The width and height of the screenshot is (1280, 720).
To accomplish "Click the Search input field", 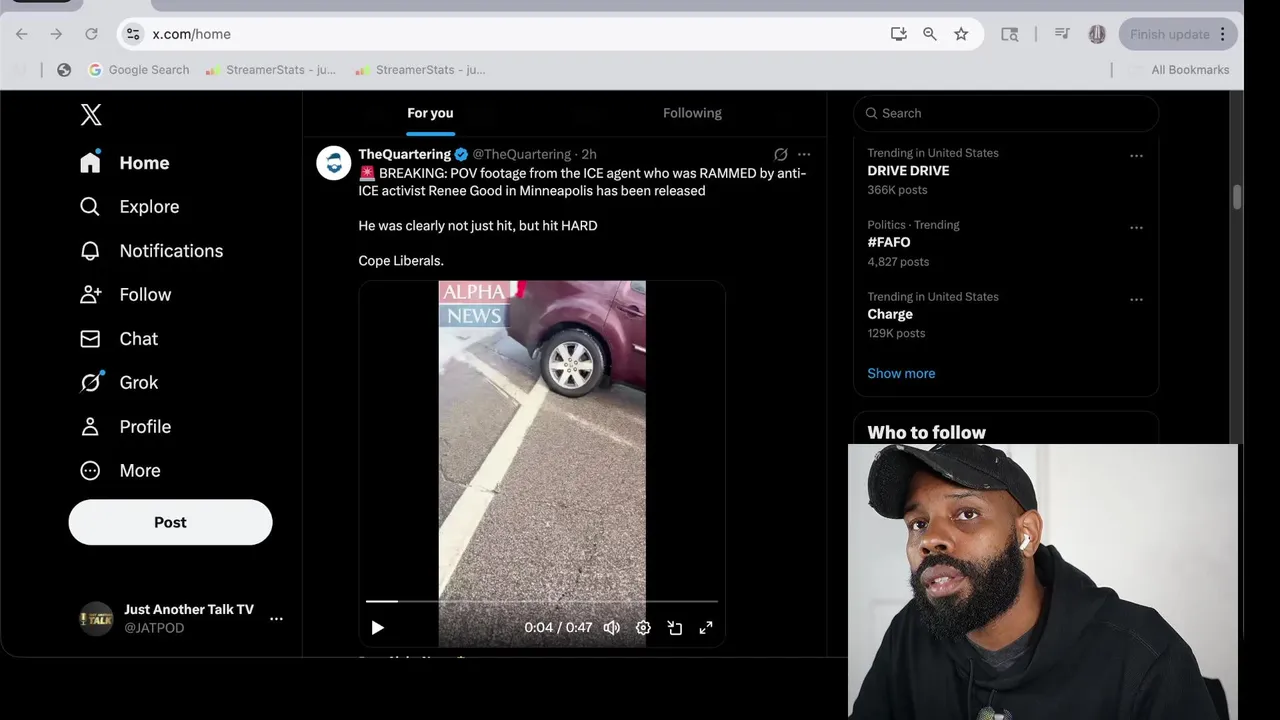I will point(1006,113).
